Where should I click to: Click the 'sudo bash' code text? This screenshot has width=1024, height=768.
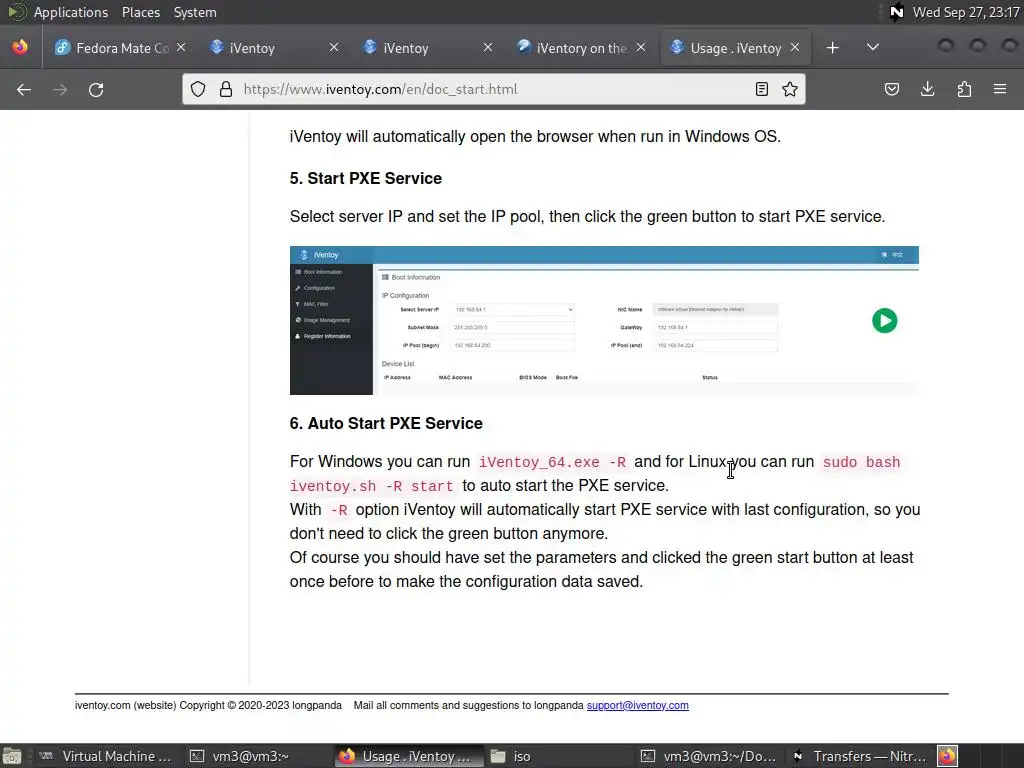[x=861, y=462]
